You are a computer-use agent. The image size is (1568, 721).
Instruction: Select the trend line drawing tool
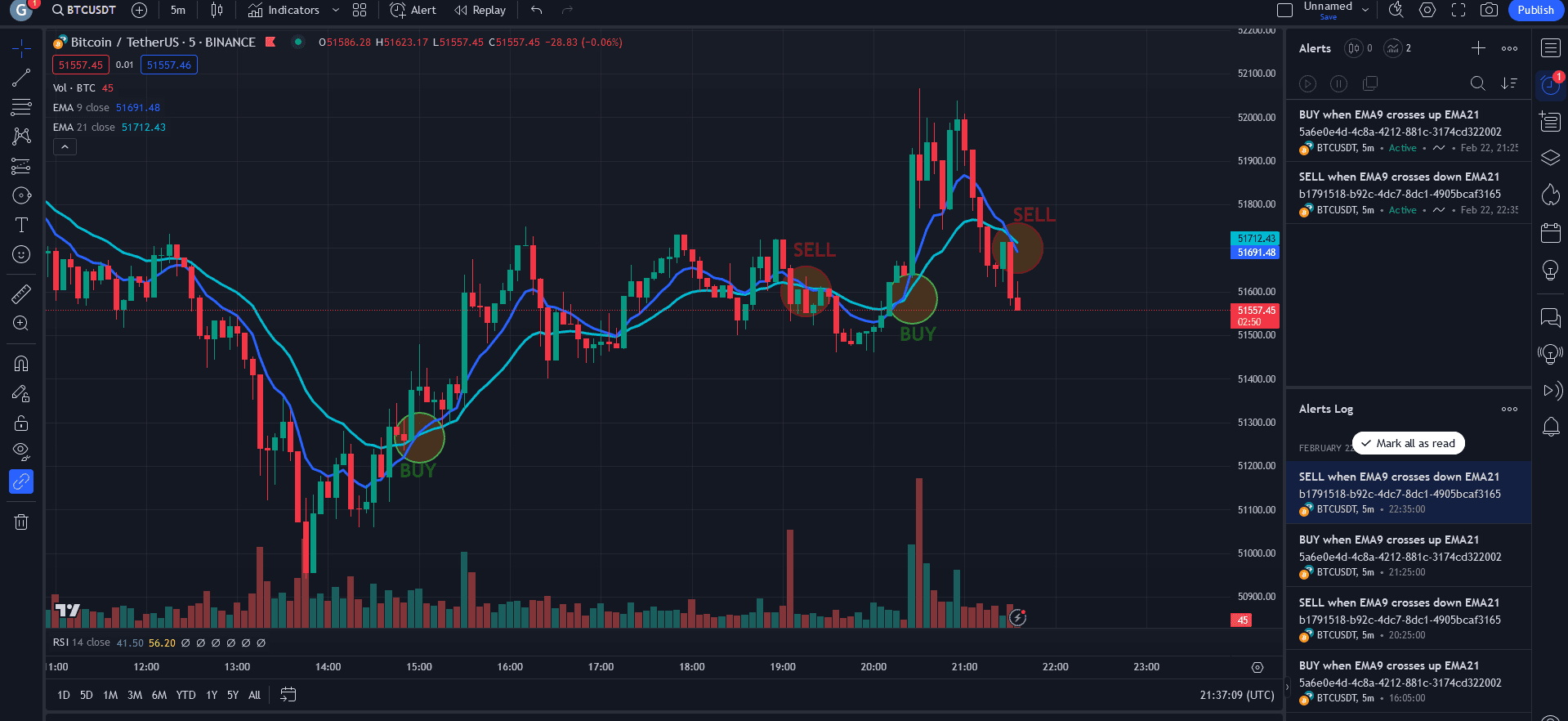[x=21, y=78]
